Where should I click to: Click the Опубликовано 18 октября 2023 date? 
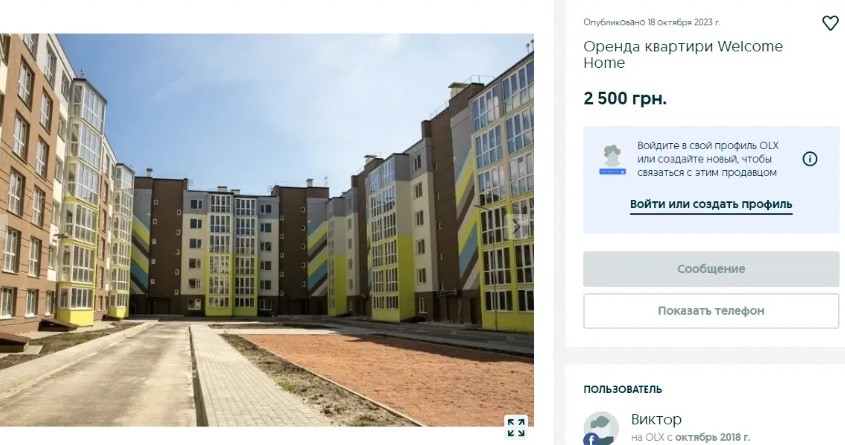(652, 22)
